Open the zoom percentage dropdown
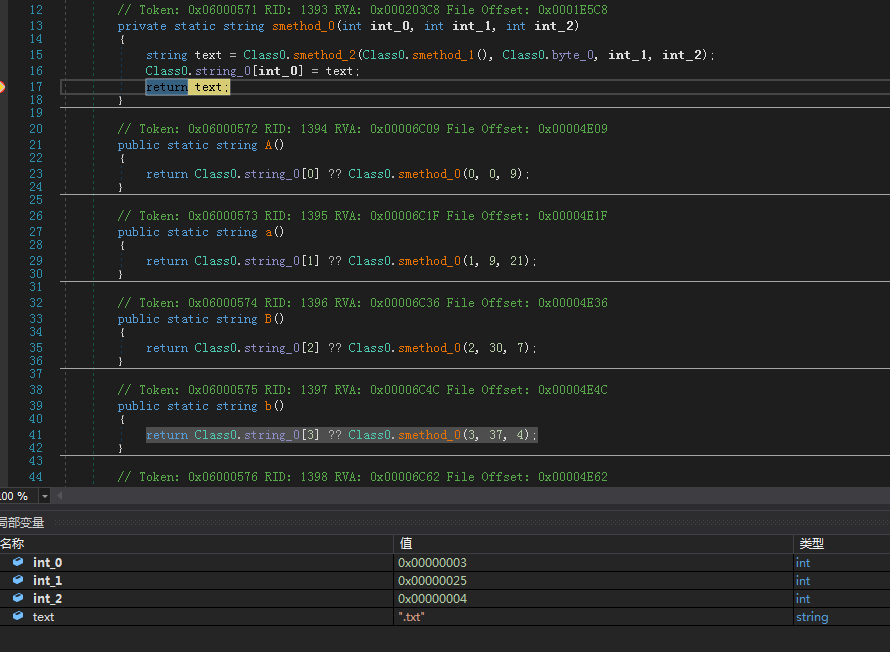This screenshot has width=890, height=652. click(44, 496)
